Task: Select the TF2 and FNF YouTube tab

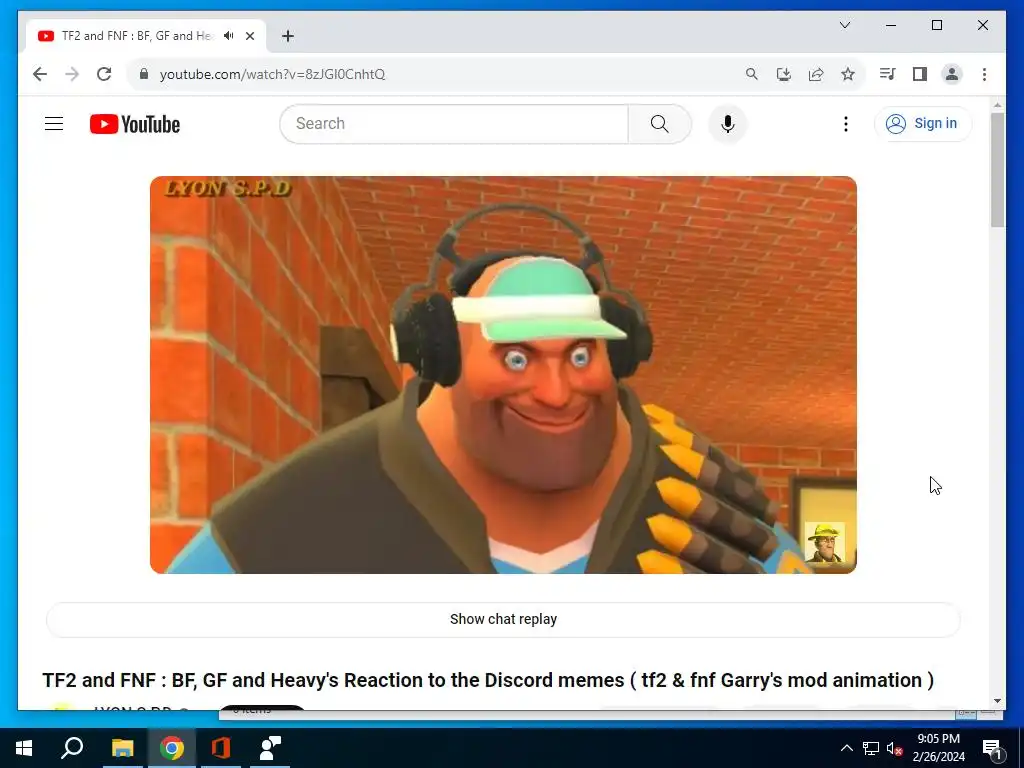Action: (x=136, y=36)
